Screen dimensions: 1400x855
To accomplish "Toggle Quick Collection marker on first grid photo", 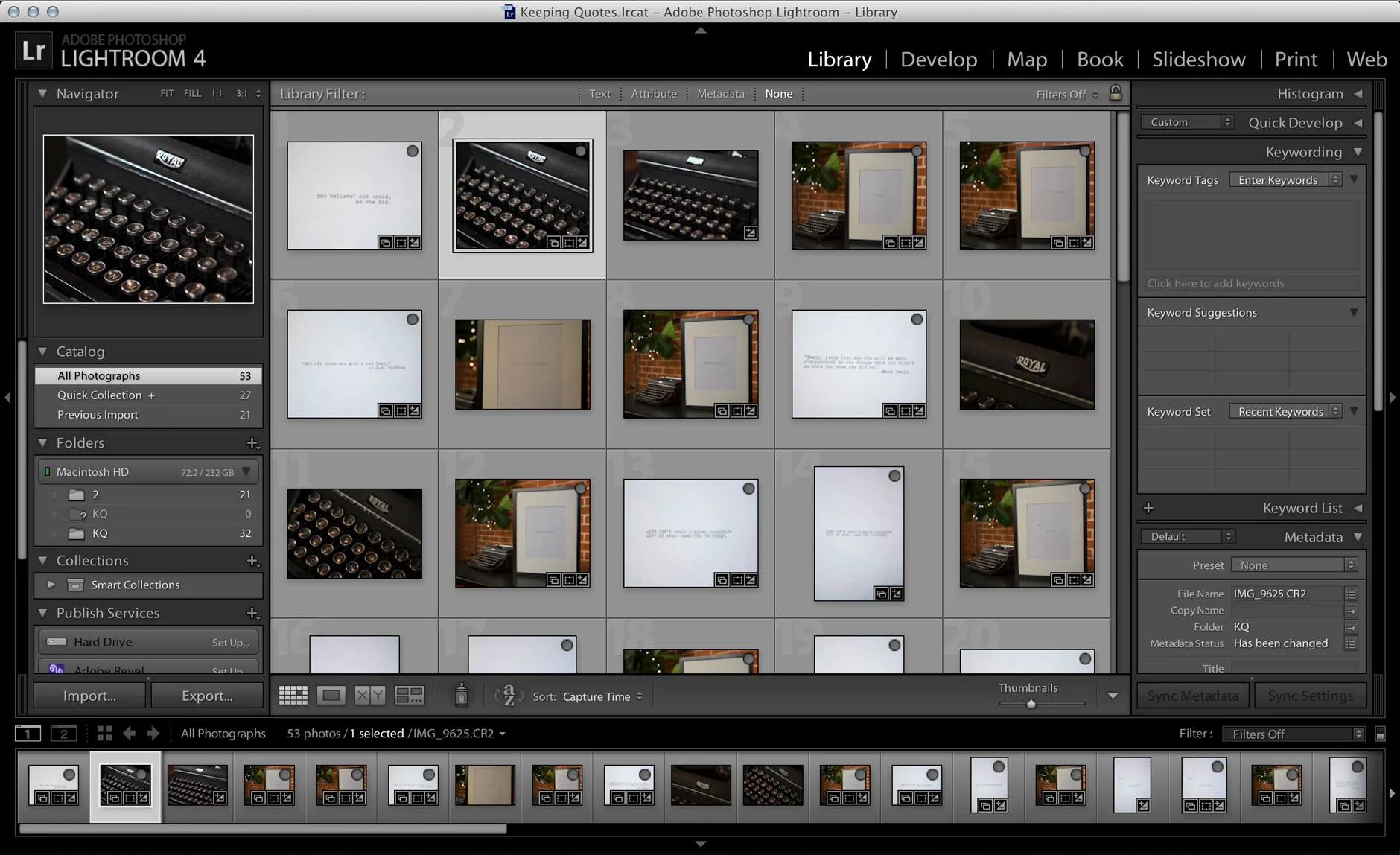I will click(412, 151).
